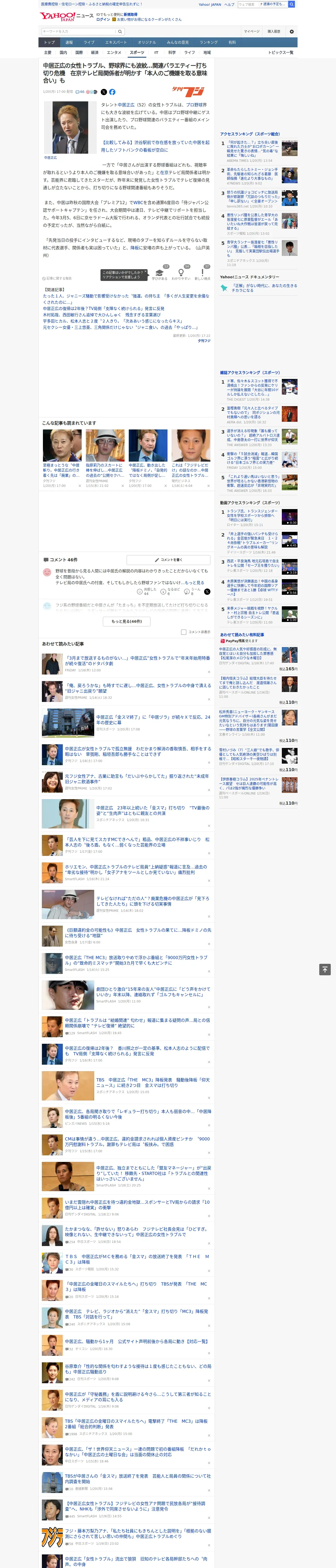Select エキスパート navigation tab

pos(116,43)
